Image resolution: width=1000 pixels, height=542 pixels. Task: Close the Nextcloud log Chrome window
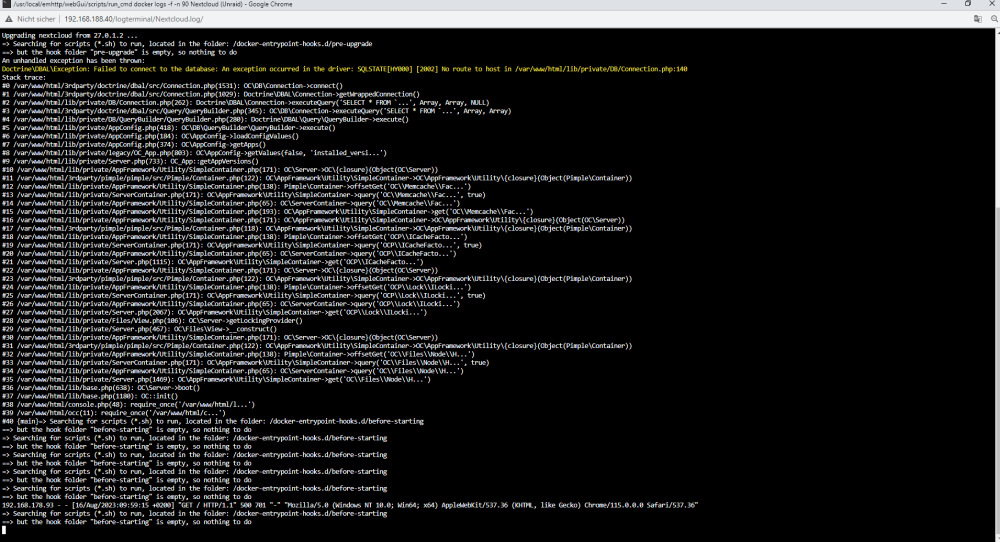pyautogui.click(x=992, y=4)
